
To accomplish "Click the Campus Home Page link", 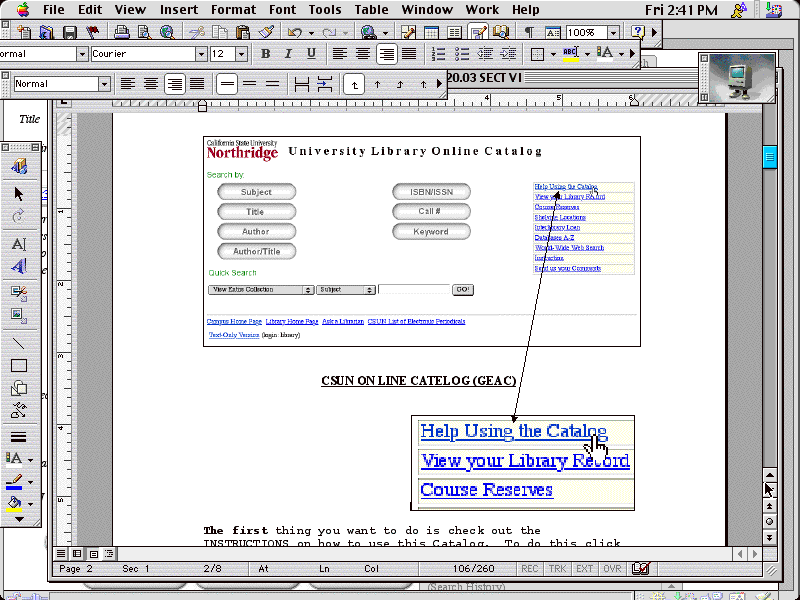I will (x=234, y=321).
